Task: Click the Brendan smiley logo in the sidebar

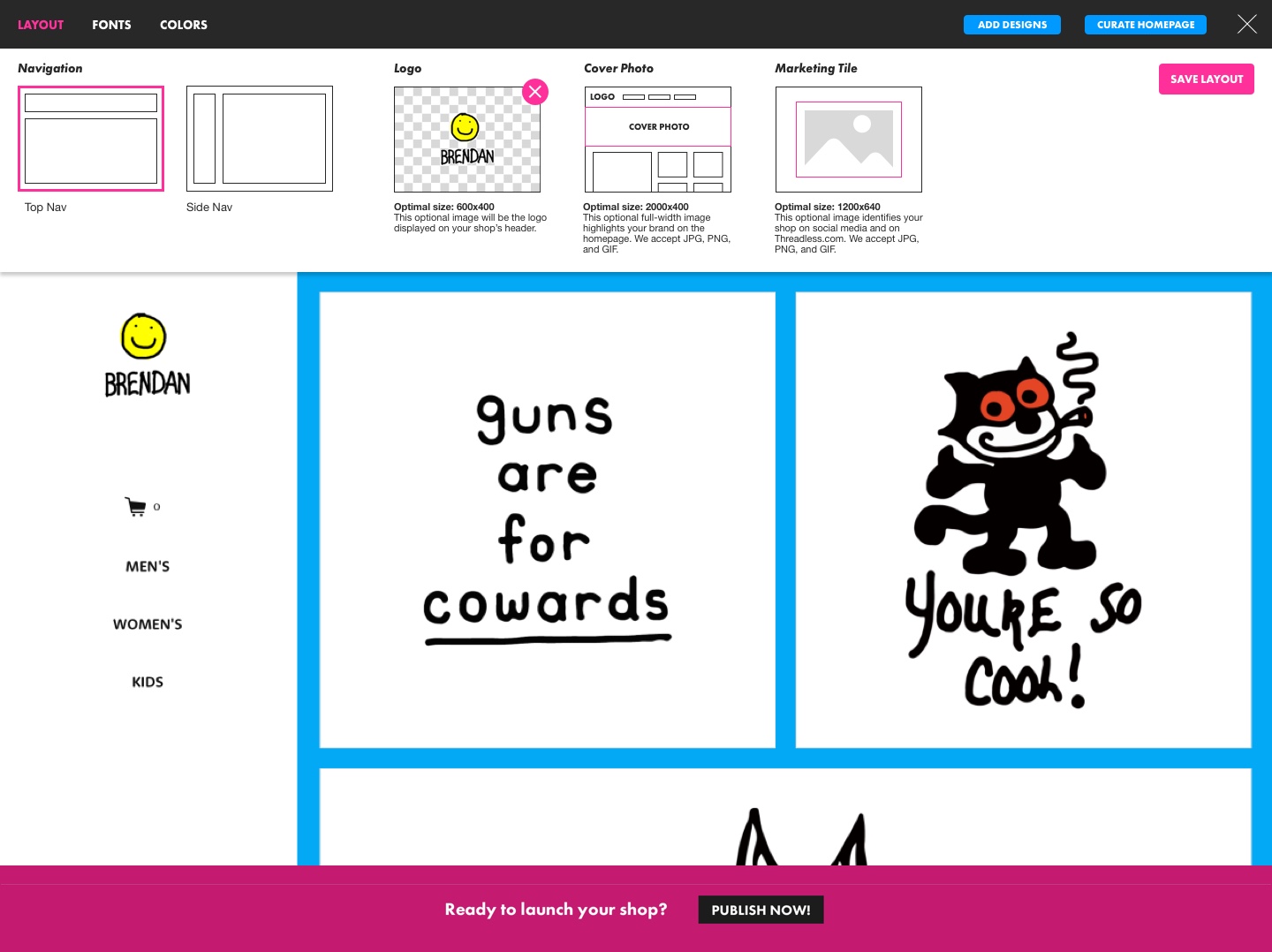Action: (147, 355)
